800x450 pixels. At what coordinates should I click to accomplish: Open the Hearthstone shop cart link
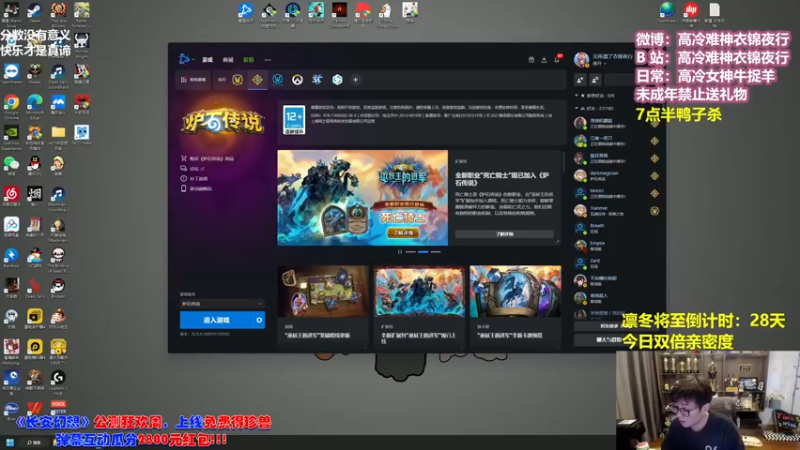[207, 159]
